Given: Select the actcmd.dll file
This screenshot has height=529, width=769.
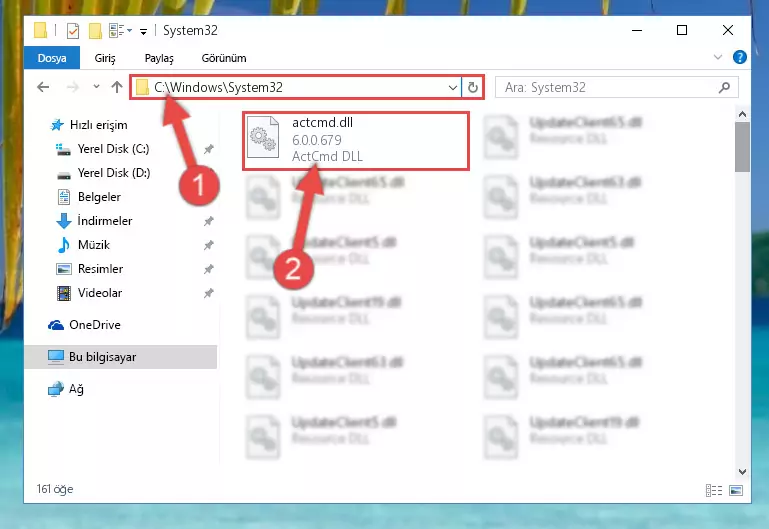Looking at the screenshot, I should click(x=356, y=141).
